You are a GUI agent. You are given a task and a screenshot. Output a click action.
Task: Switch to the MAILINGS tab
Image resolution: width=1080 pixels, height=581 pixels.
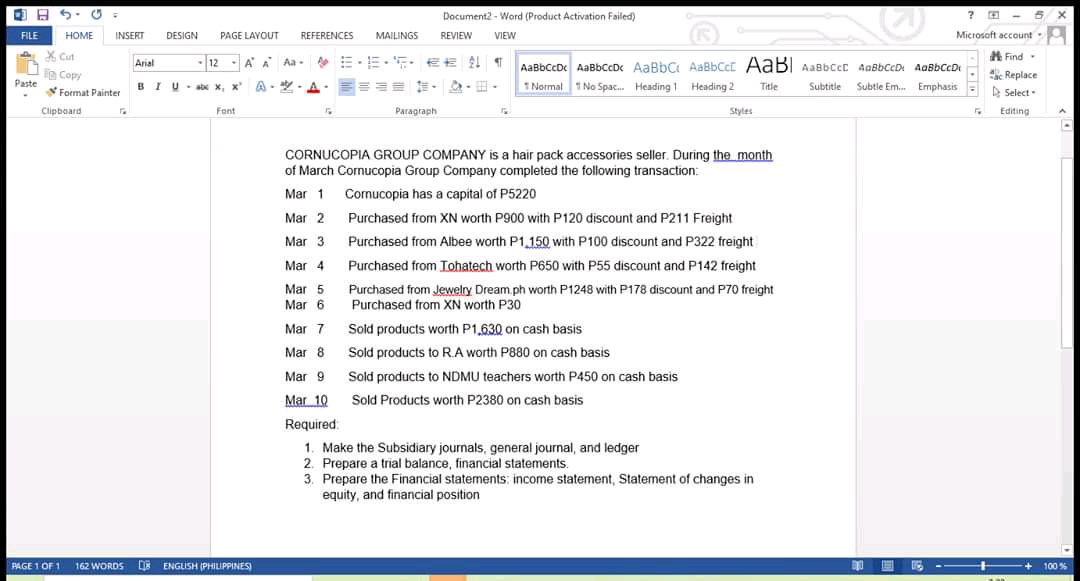(397, 36)
